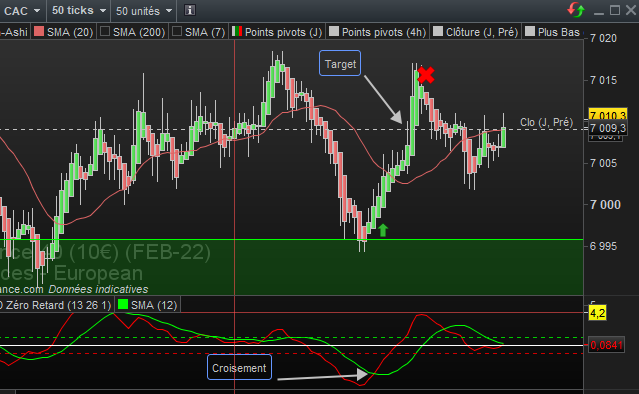Image resolution: width=639 pixels, height=394 pixels.
Task: Click the Points pivots (J) color icon
Action: click(x=237, y=31)
